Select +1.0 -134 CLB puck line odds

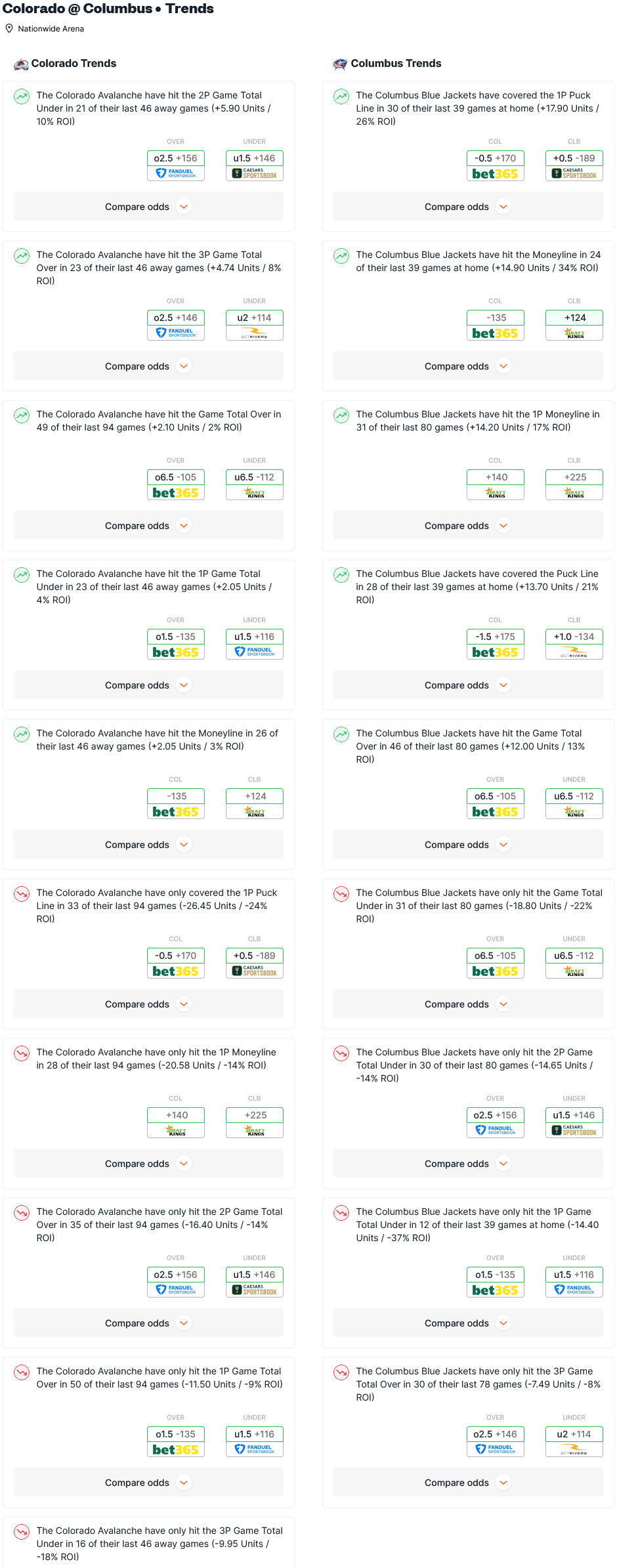click(574, 637)
